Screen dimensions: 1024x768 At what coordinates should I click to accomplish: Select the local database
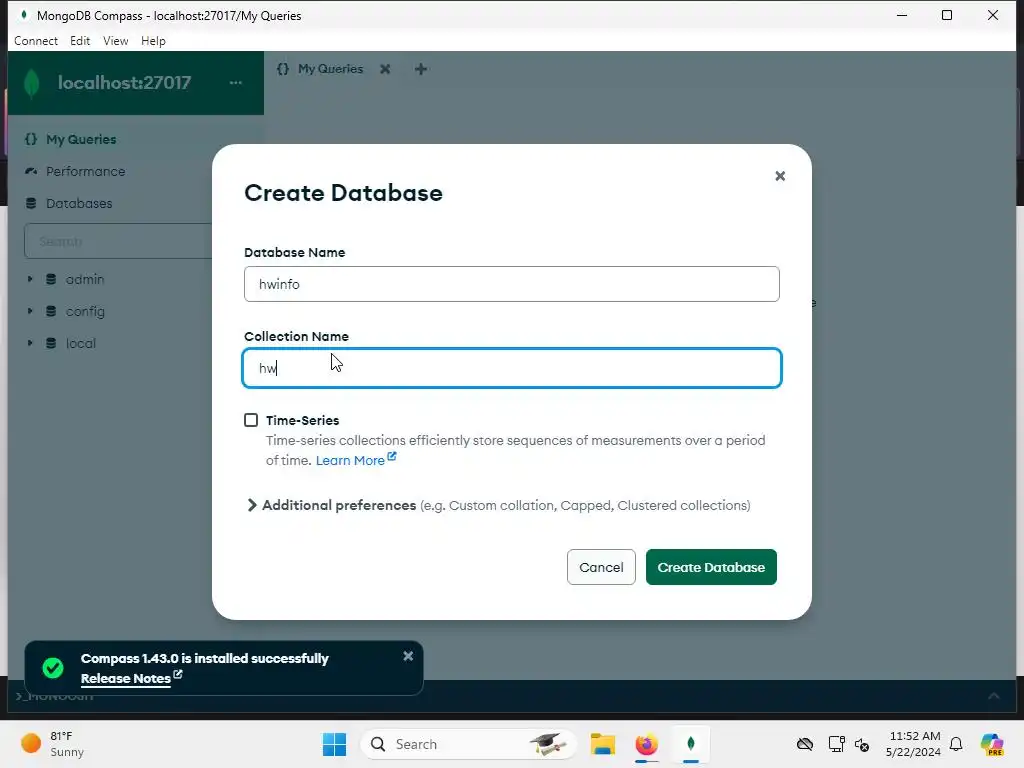point(81,343)
